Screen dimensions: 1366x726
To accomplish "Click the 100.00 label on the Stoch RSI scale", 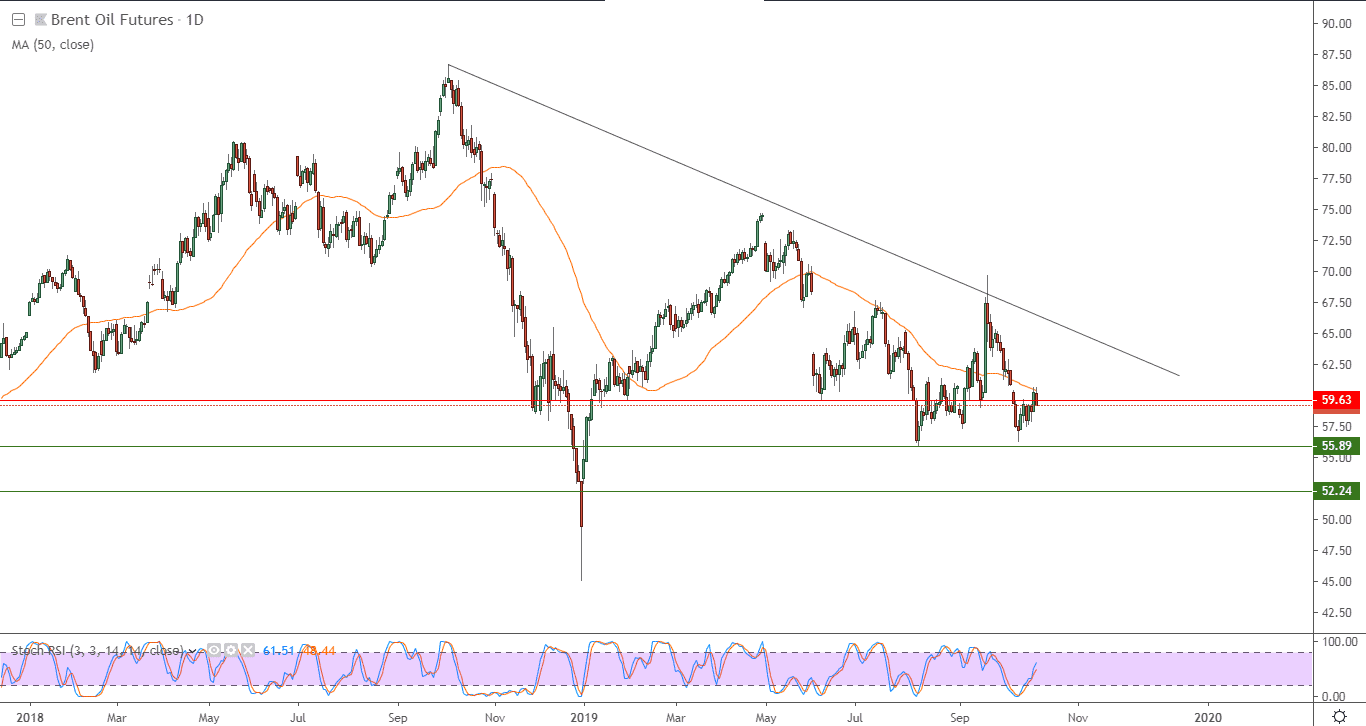I will (x=1339, y=641).
